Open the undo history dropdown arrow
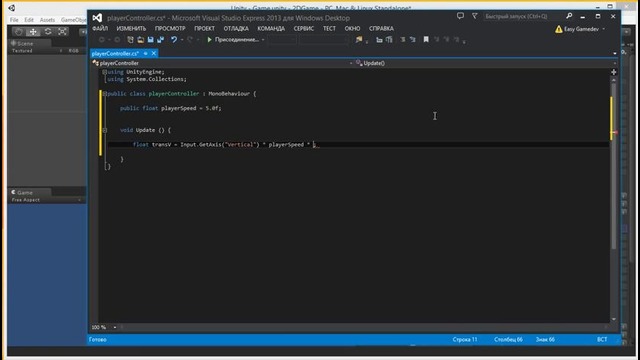The width and height of the screenshot is (640, 360). (x=182, y=40)
